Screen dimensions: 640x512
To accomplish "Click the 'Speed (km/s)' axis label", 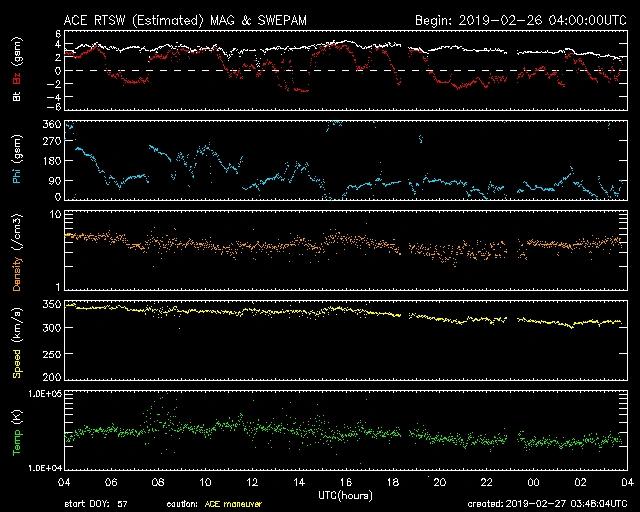I will (x=17, y=343).
